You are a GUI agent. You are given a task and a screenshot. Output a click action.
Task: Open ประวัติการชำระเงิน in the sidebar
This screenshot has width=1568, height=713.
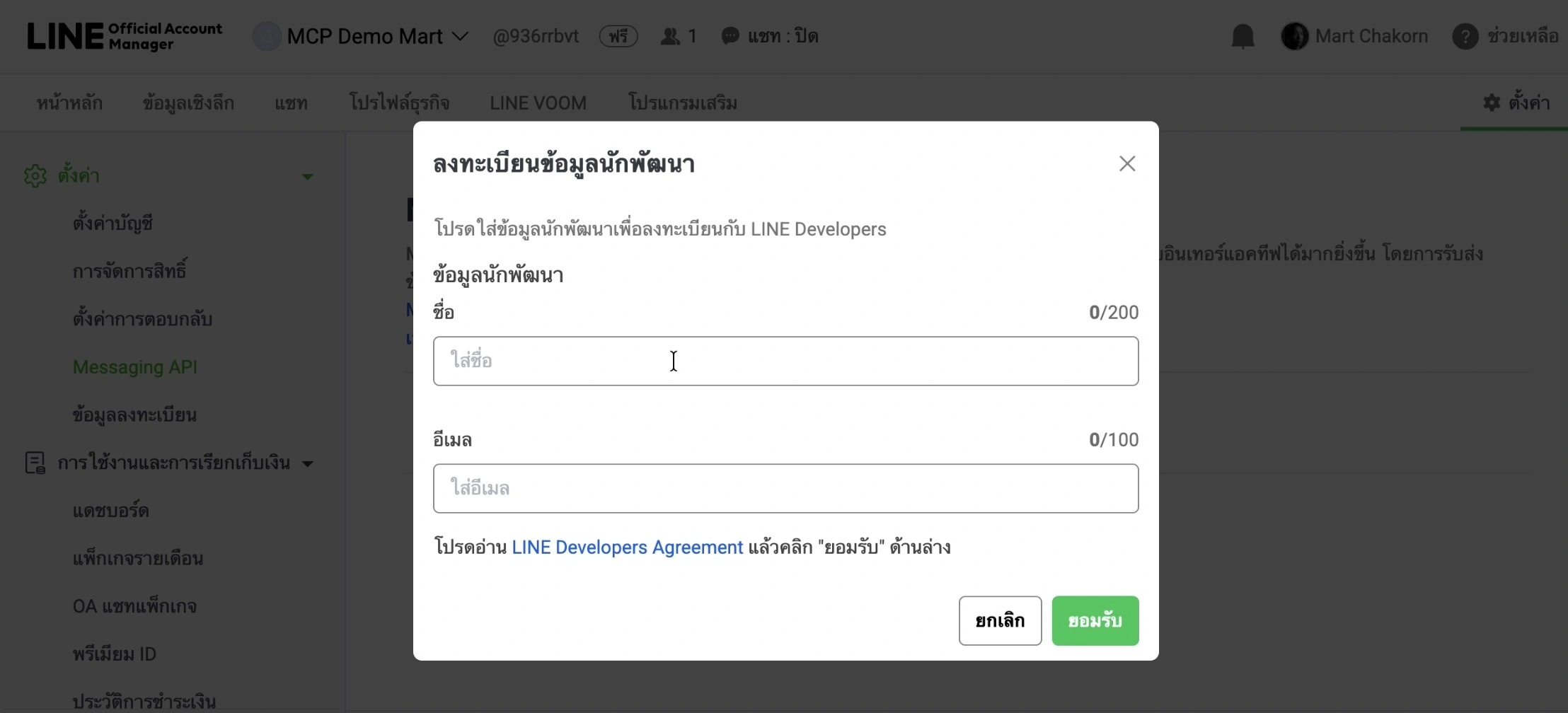pos(144,702)
